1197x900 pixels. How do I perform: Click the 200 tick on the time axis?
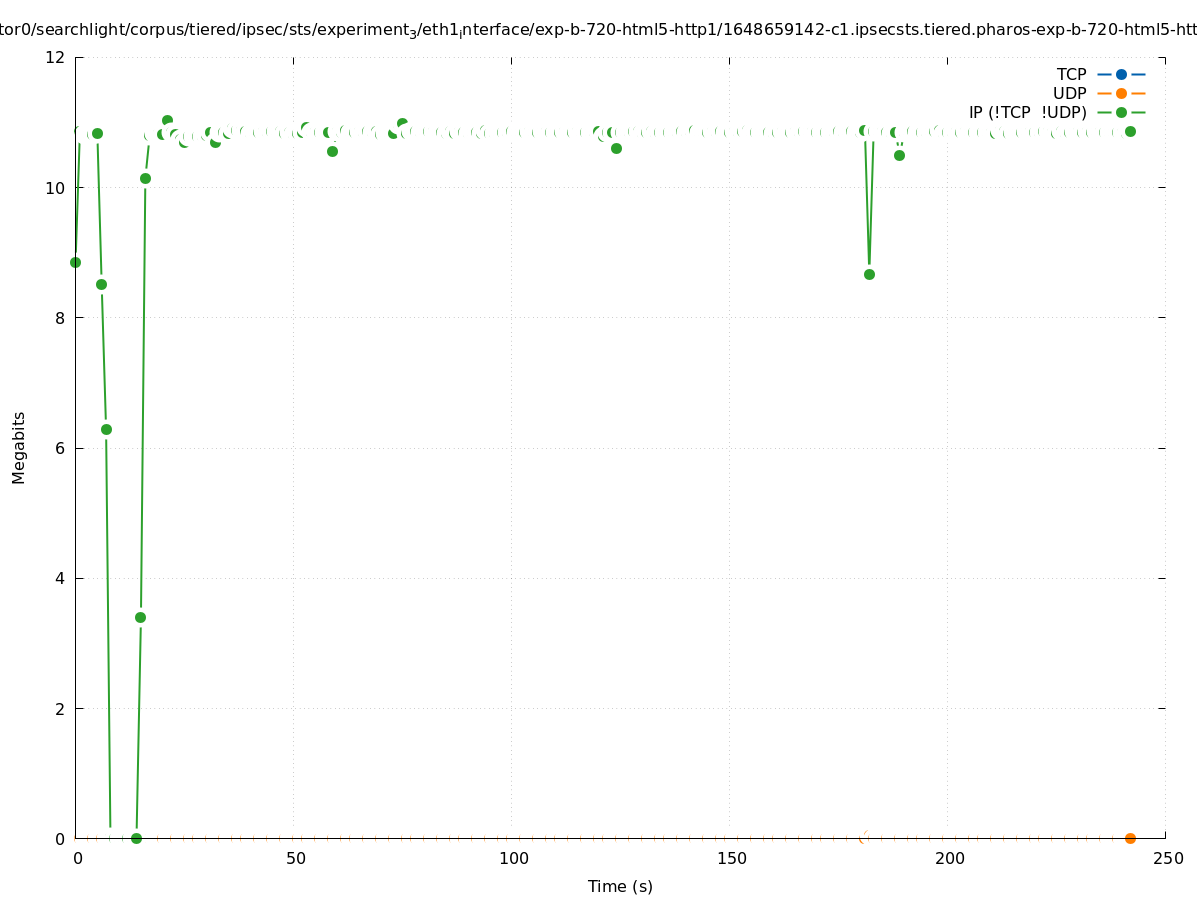pos(949,859)
